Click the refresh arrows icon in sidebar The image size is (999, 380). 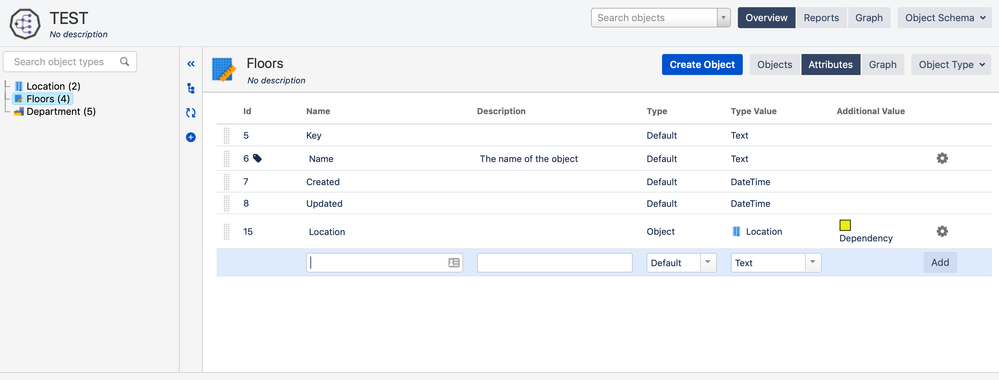click(x=190, y=113)
